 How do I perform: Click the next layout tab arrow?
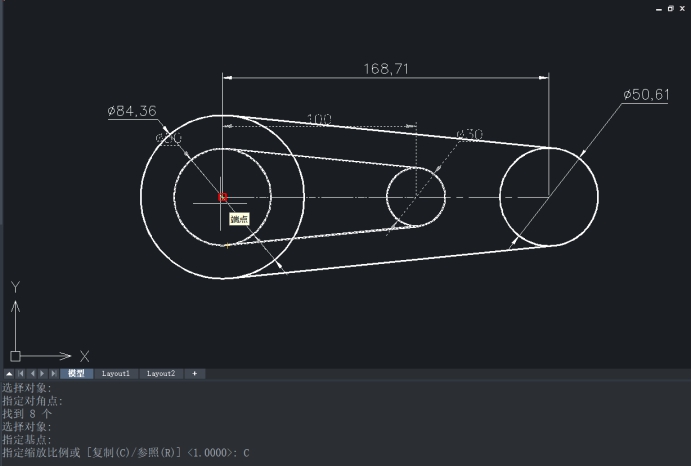coord(42,373)
